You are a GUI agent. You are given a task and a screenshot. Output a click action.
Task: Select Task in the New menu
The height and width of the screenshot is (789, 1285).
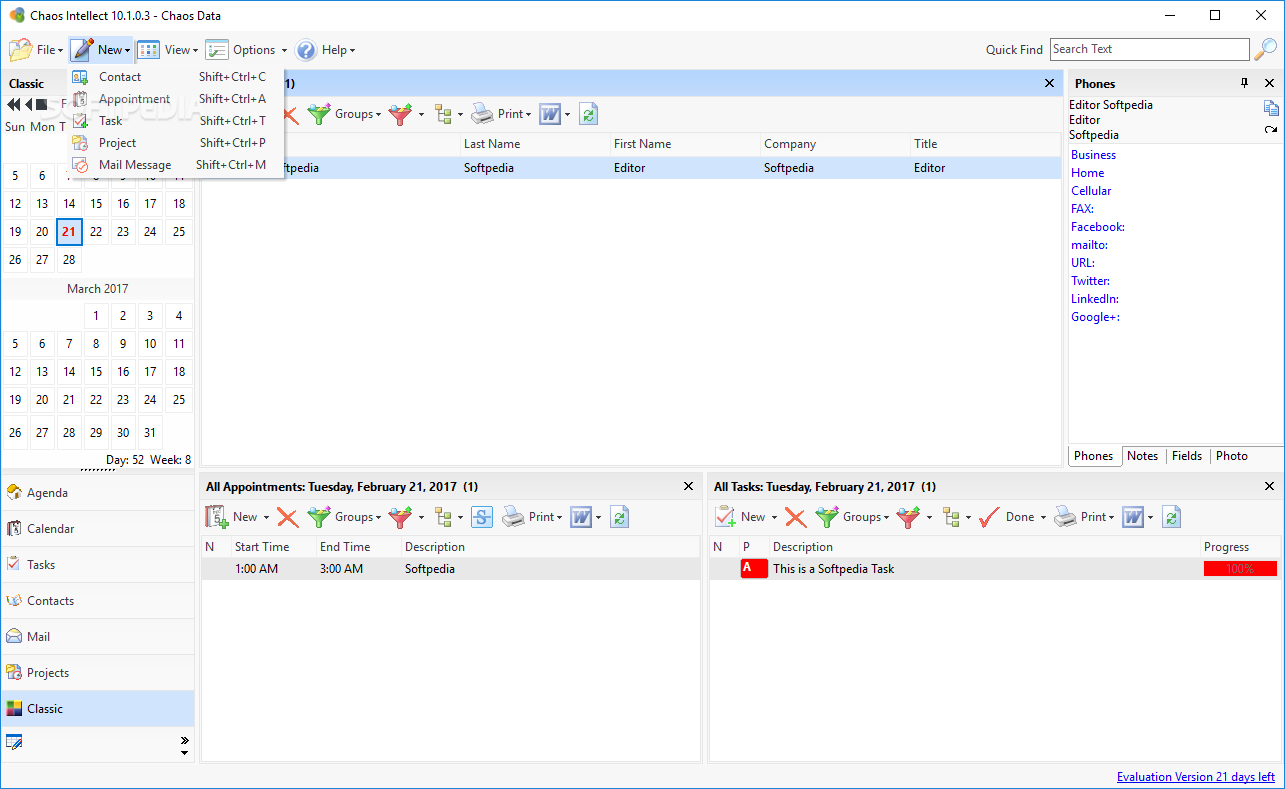176,121
